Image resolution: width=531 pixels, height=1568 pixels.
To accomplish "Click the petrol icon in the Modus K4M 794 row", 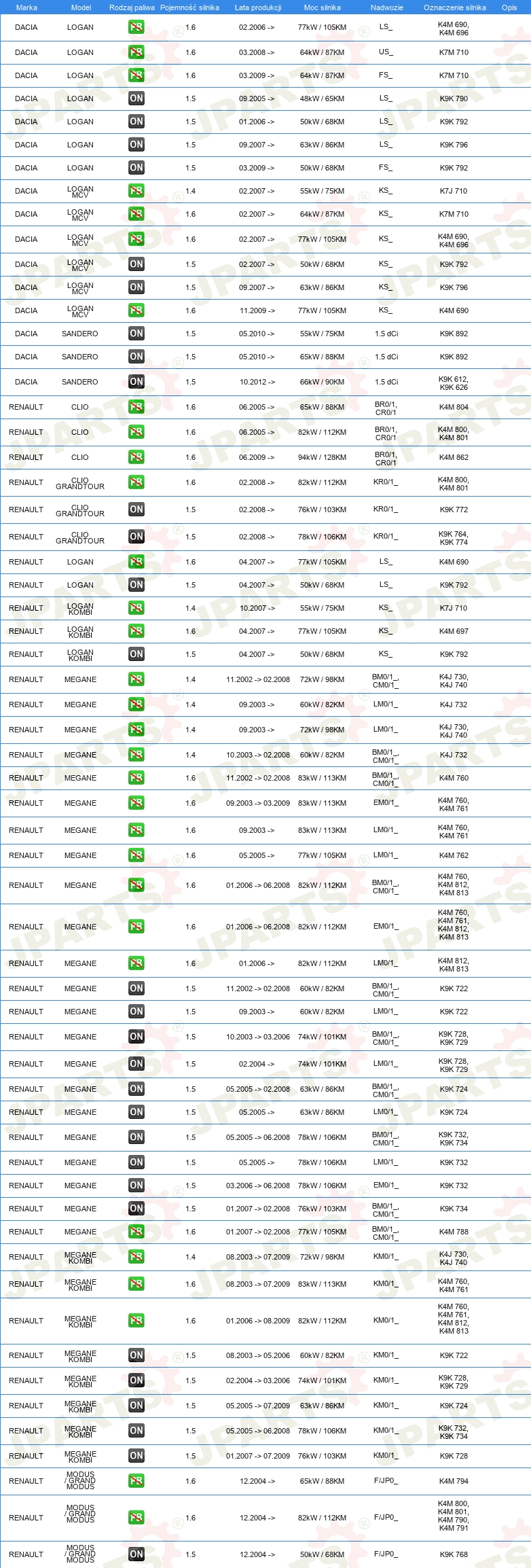I will (136, 1481).
